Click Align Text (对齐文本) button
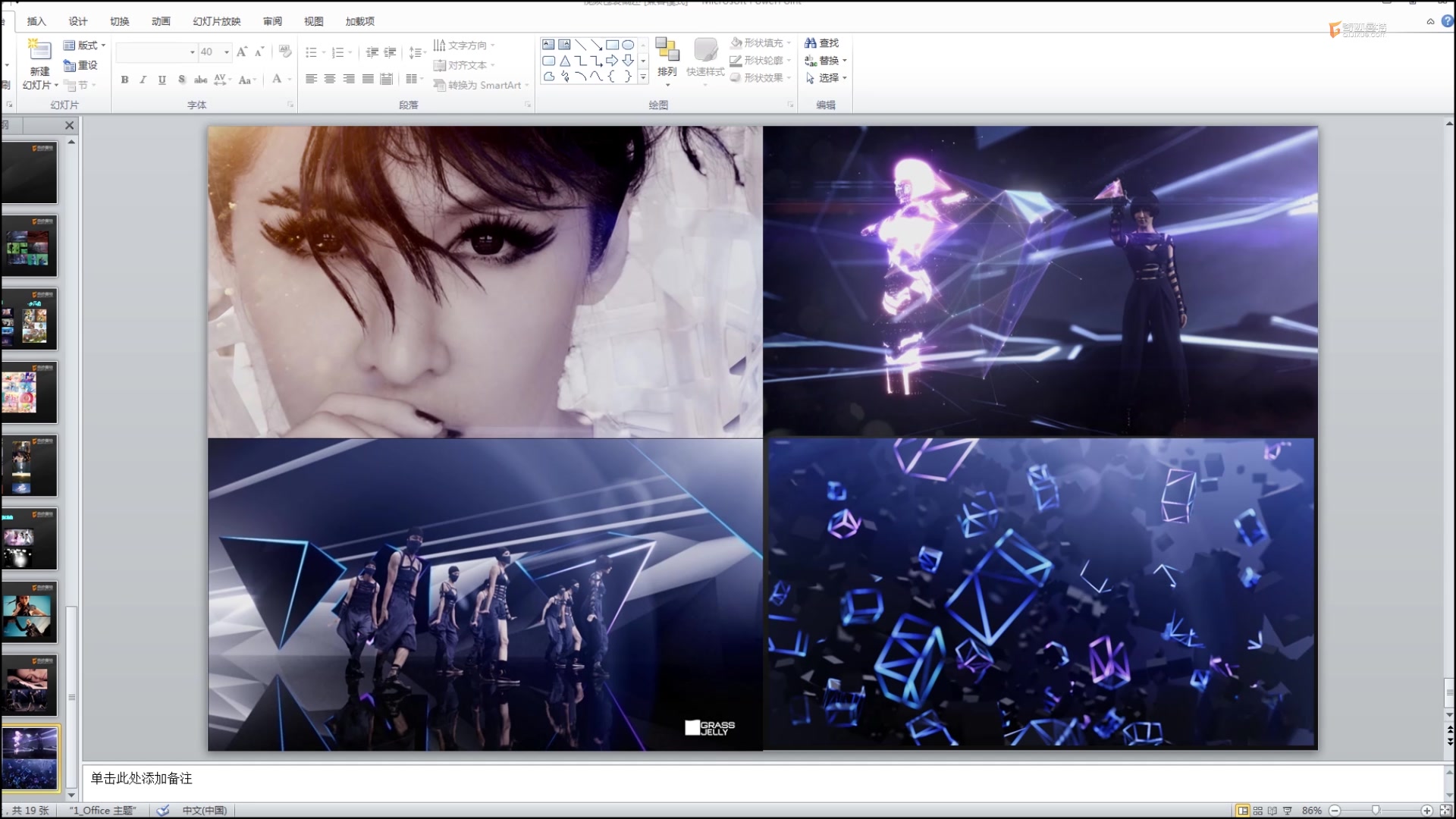1456x819 pixels. click(x=463, y=65)
